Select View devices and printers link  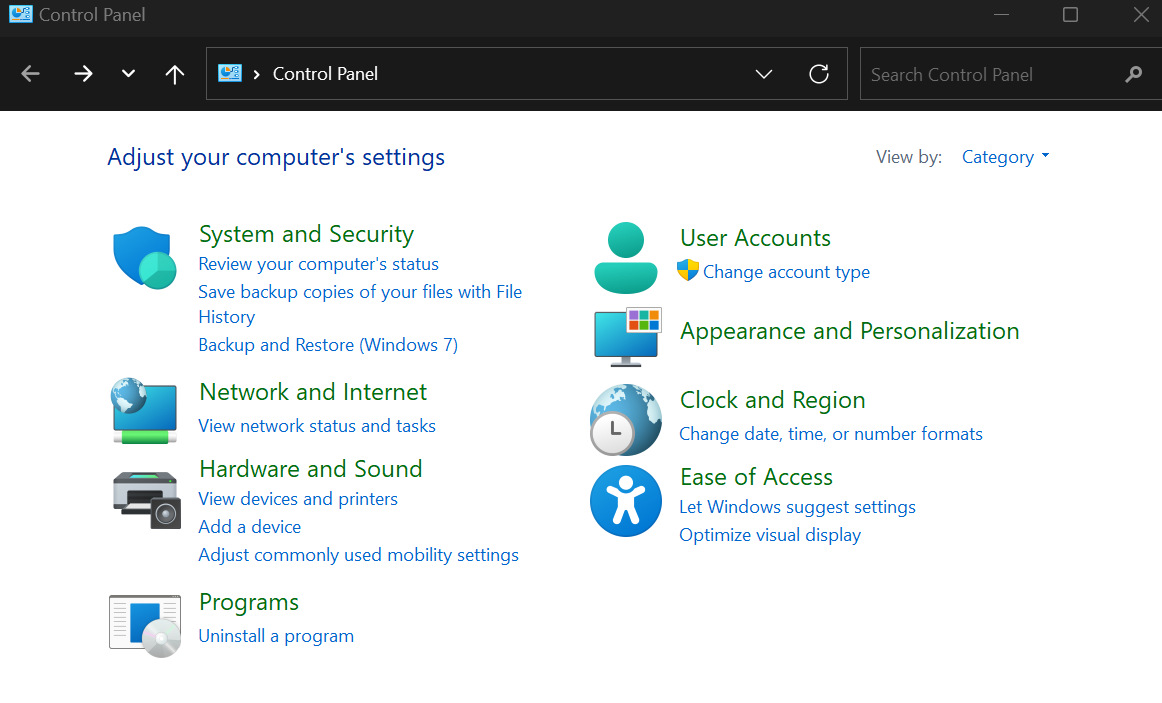click(x=298, y=499)
